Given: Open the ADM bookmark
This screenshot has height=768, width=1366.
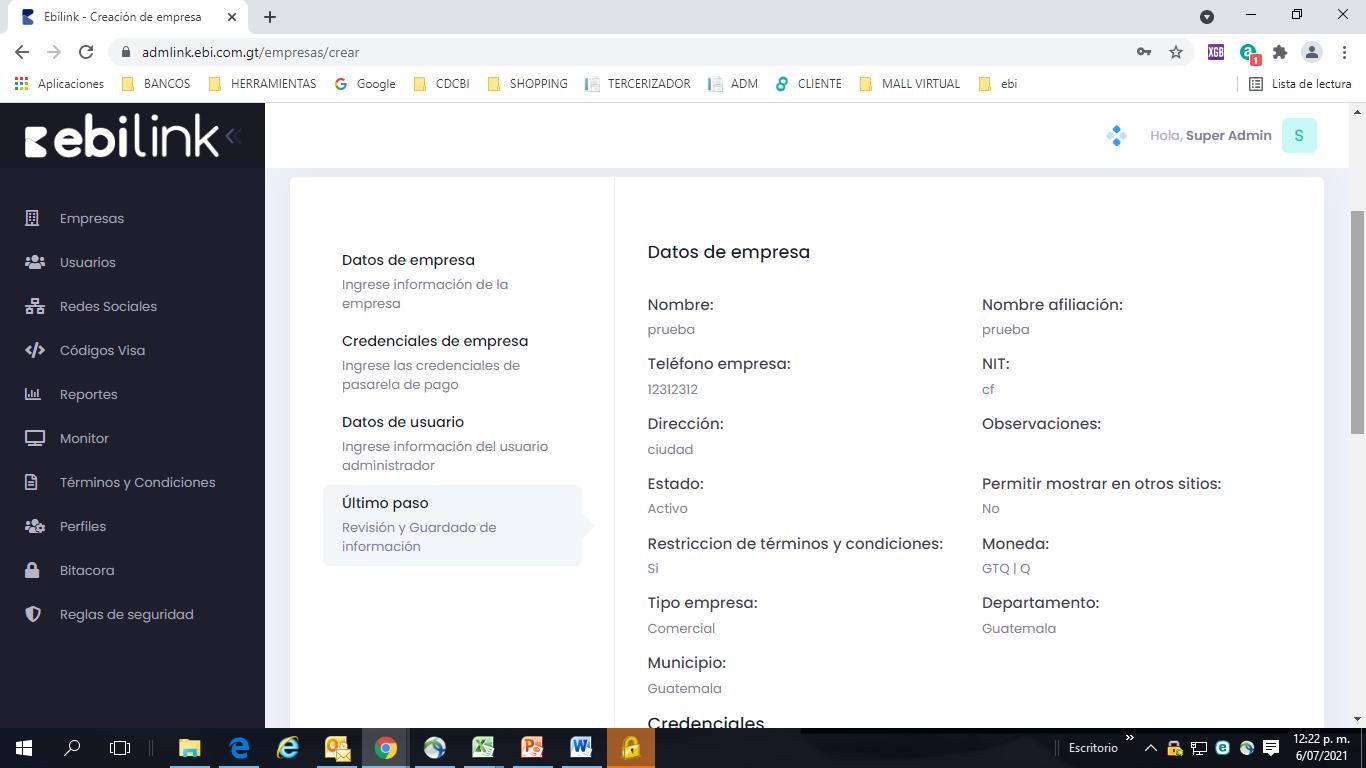Looking at the screenshot, I should 733,84.
